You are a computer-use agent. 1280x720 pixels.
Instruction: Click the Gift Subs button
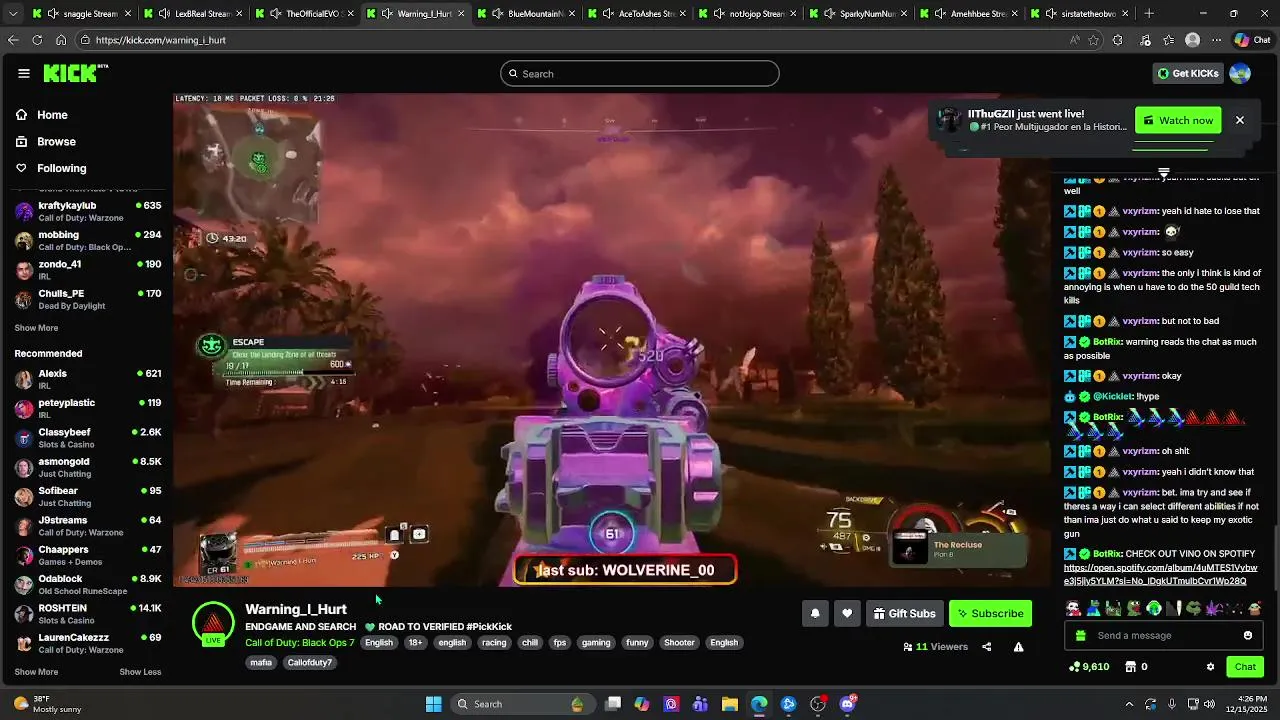904,613
